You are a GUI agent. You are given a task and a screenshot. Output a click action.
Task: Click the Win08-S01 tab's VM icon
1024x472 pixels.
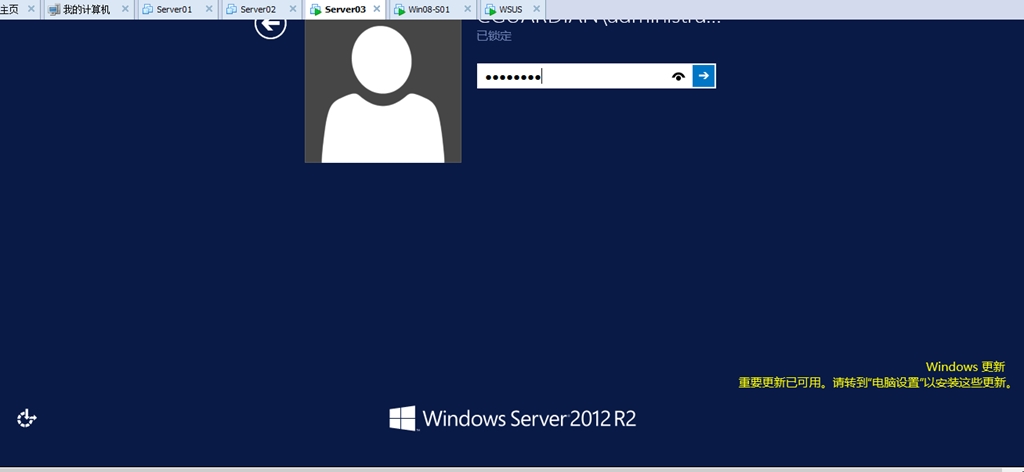click(x=399, y=10)
